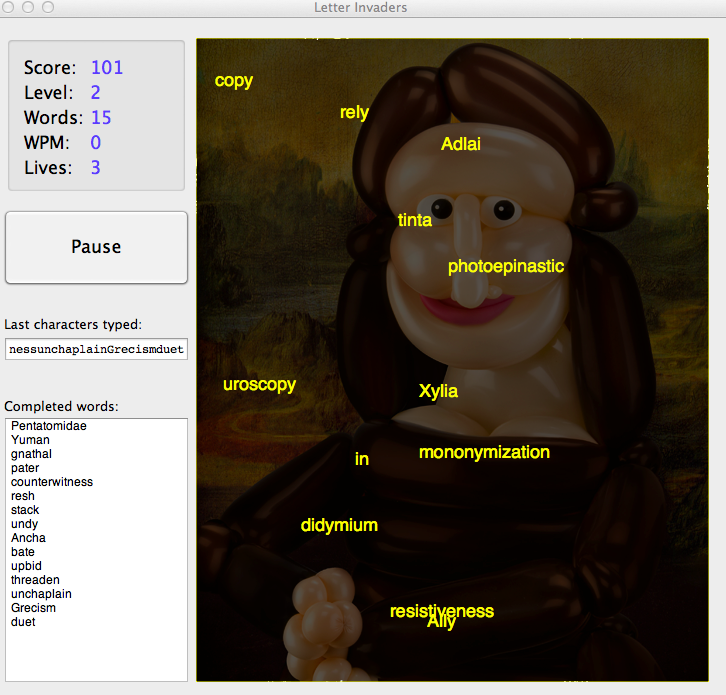Click the falling word 'uroscopy'
Image resolution: width=726 pixels, height=695 pixels.
click(259, 385)
